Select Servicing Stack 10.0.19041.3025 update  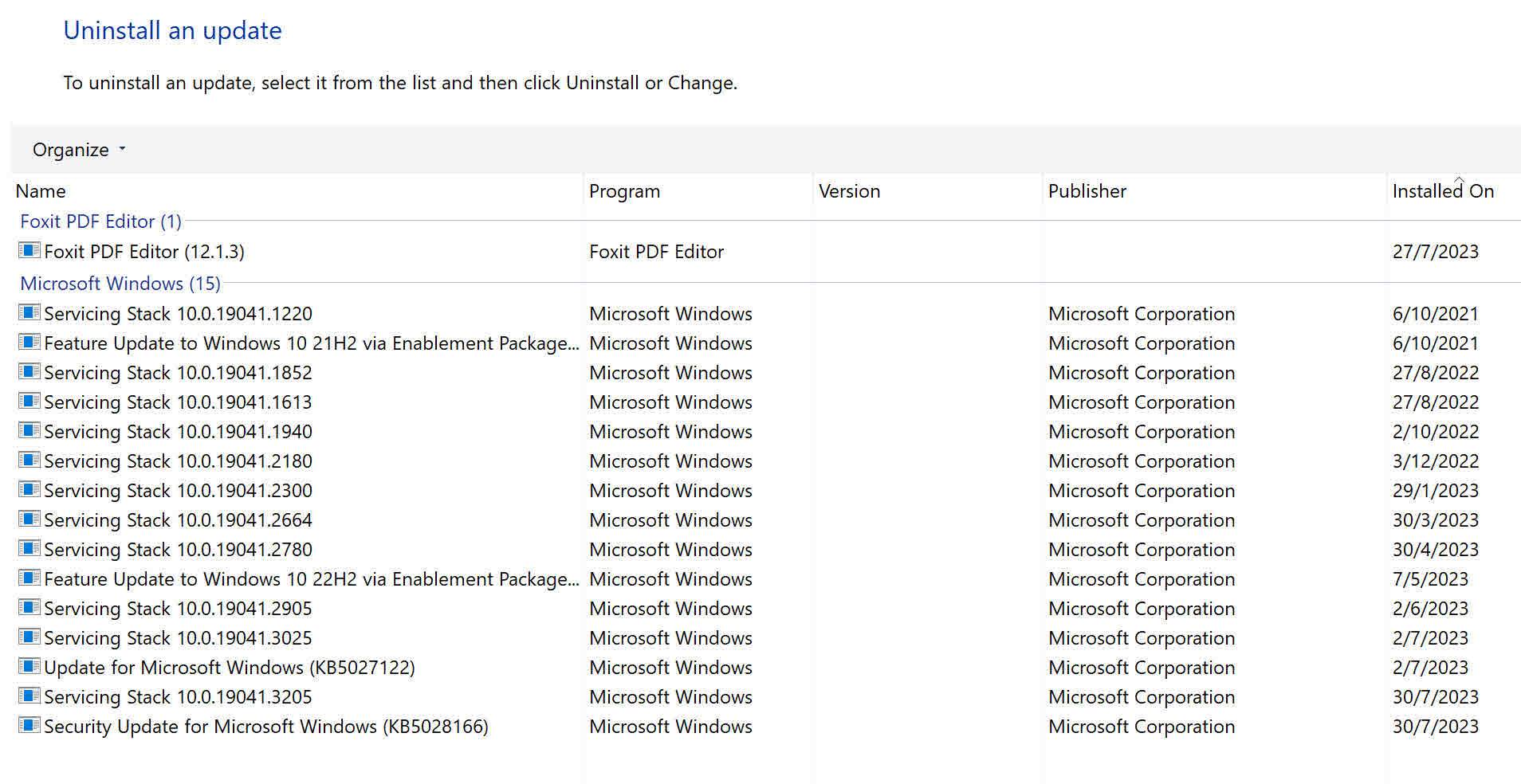coord(178,638)
